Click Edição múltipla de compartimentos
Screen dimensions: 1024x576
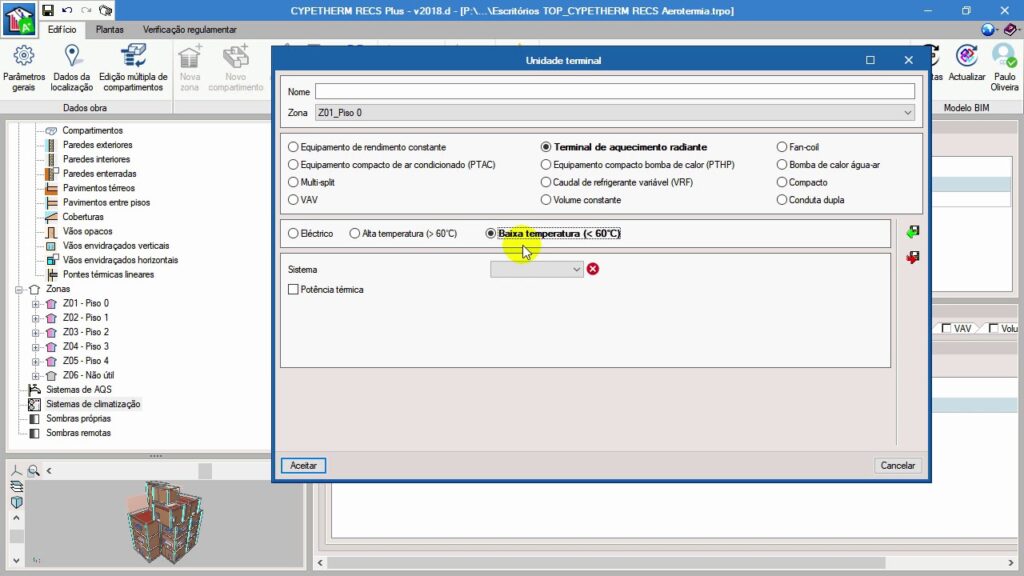point(132,66)
